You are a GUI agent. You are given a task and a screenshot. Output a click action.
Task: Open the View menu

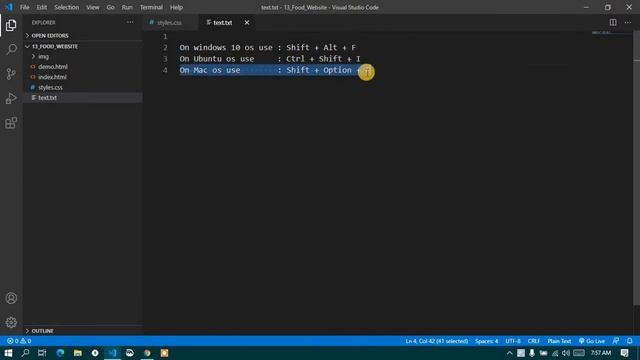[x=93, y=7]
